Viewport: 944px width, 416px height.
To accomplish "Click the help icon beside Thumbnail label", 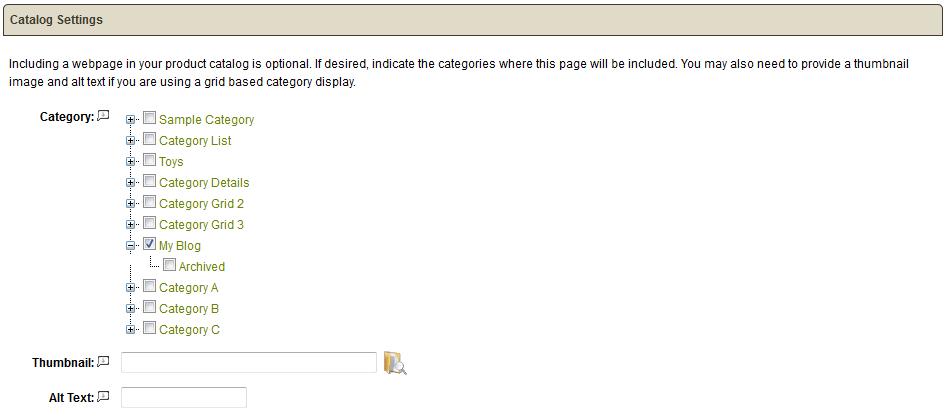I will (104, 362).
